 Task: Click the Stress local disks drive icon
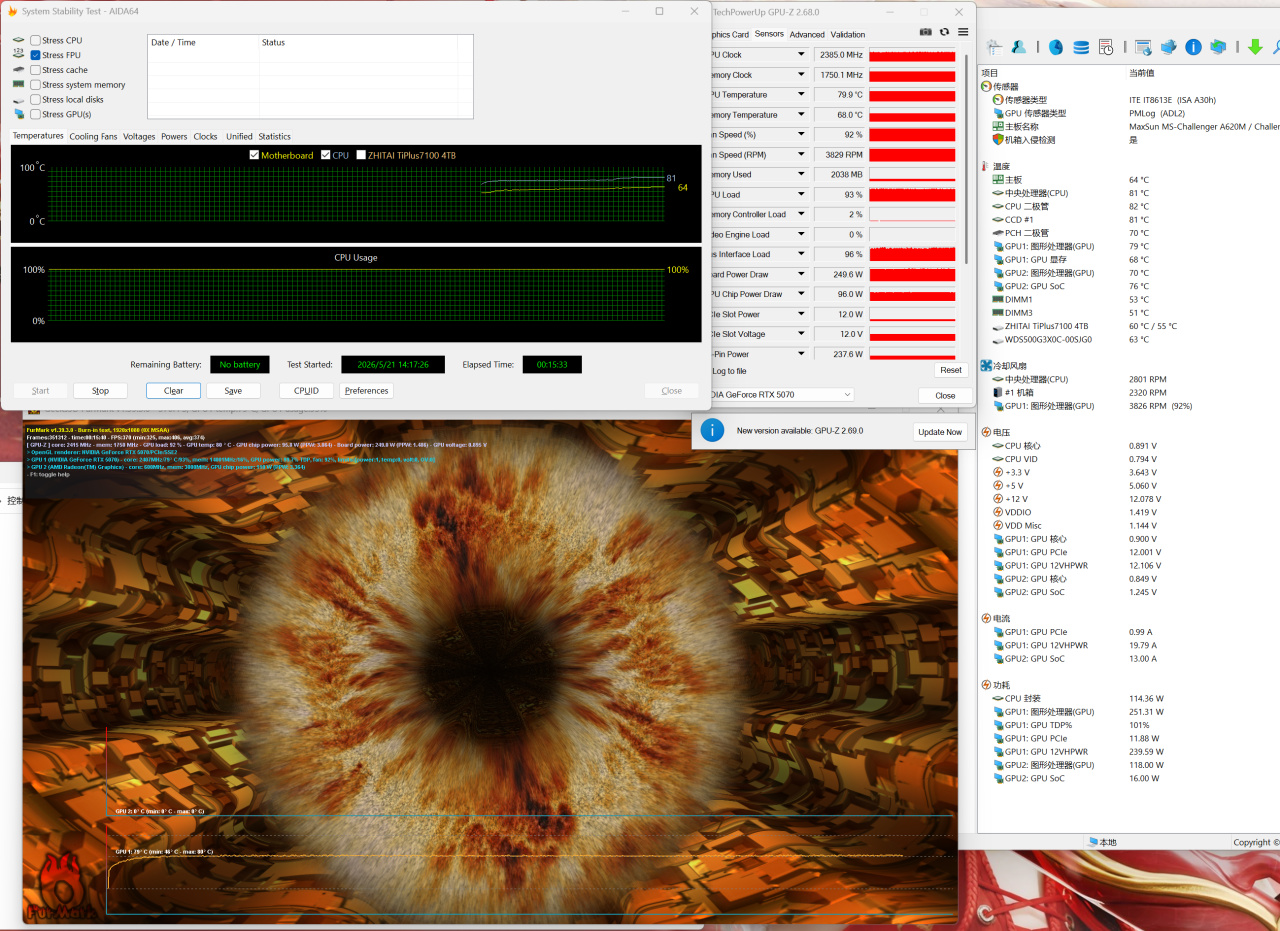(19, 99)
